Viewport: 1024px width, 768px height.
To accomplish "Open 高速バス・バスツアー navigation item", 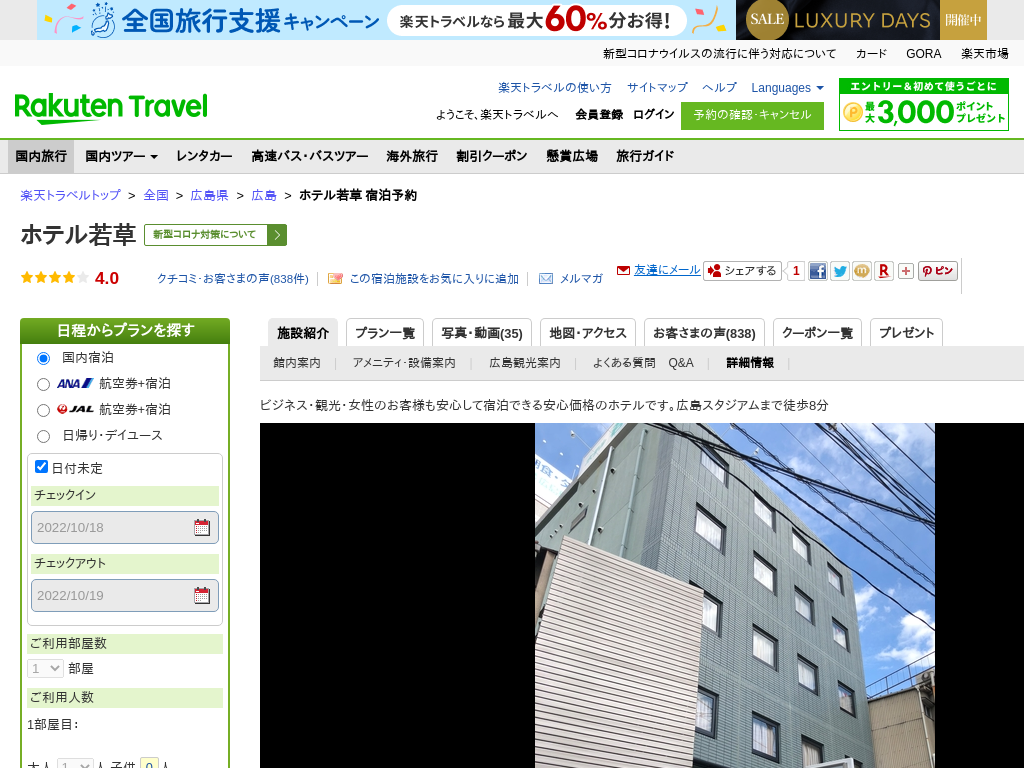I will 310,156.
